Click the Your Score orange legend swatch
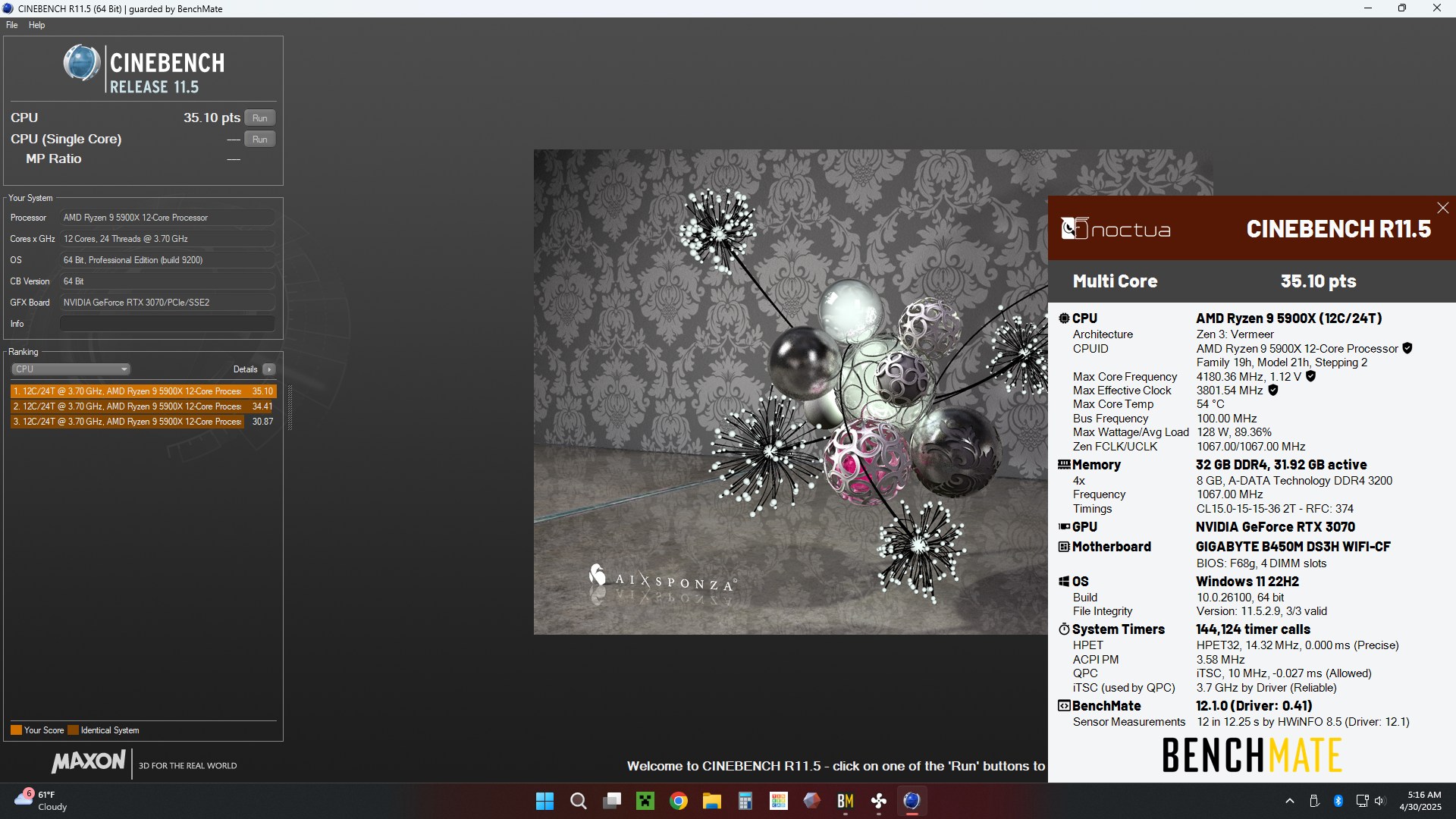1456x819 pixels. click(16, 730)
